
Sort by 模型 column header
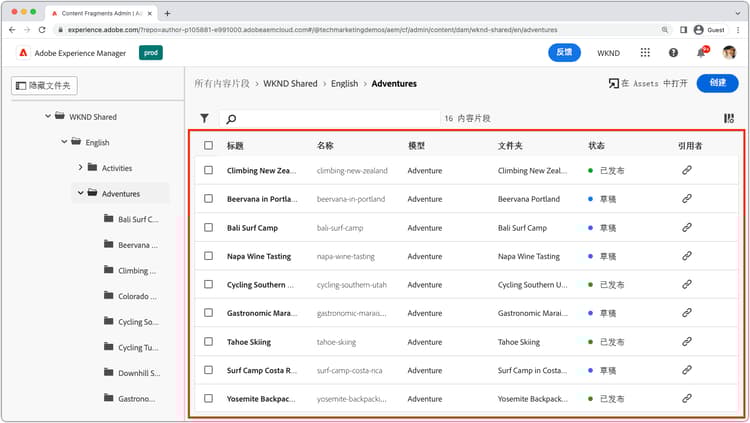tap(416, 145)
